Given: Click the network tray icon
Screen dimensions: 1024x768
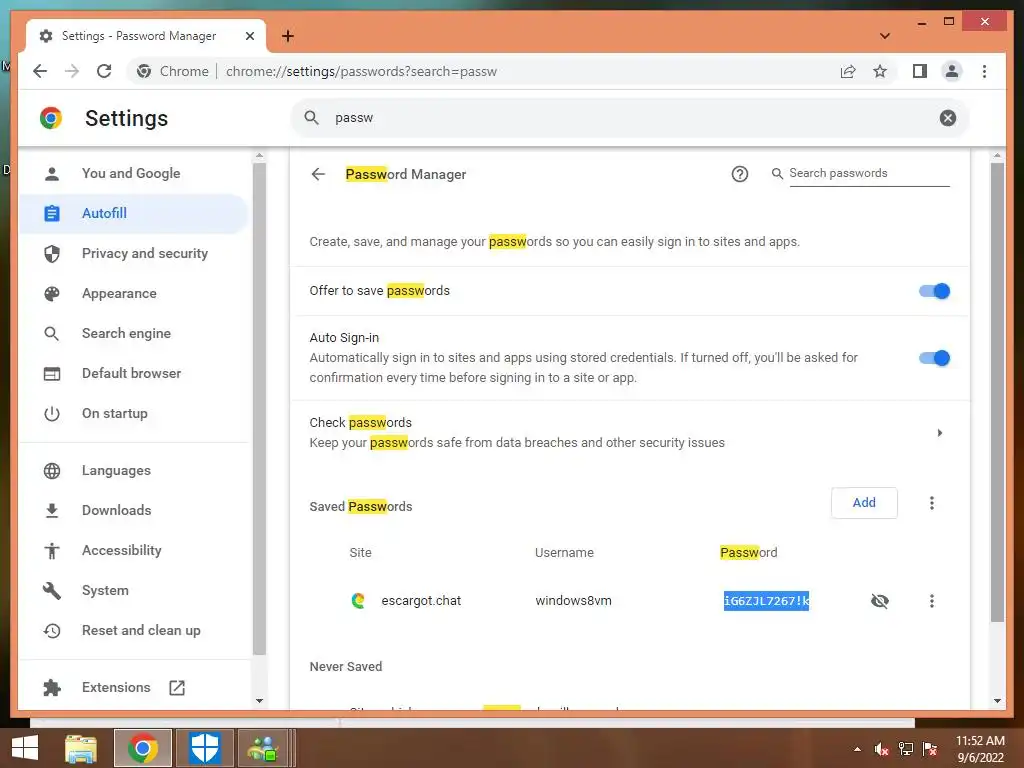Looking at the screenshot, I should (906, 749).
